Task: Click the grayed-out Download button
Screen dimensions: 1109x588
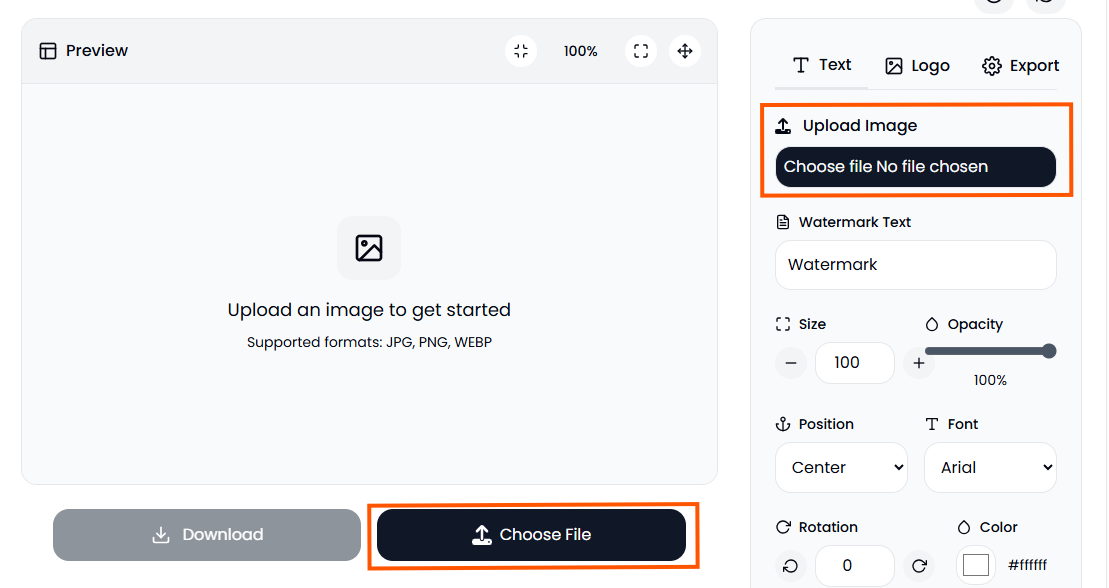Action: click(206, 534)
